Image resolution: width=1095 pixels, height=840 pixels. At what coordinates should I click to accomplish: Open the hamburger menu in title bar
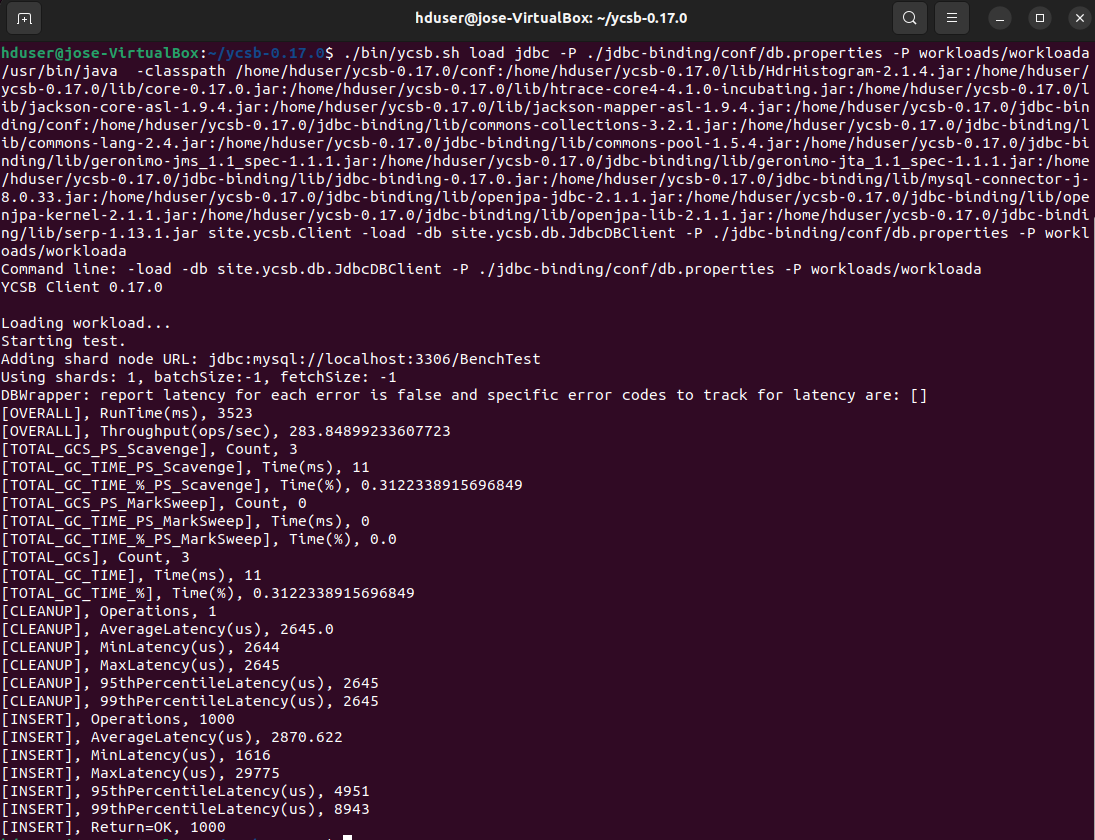pyautogui.click(x=952, y=18)
